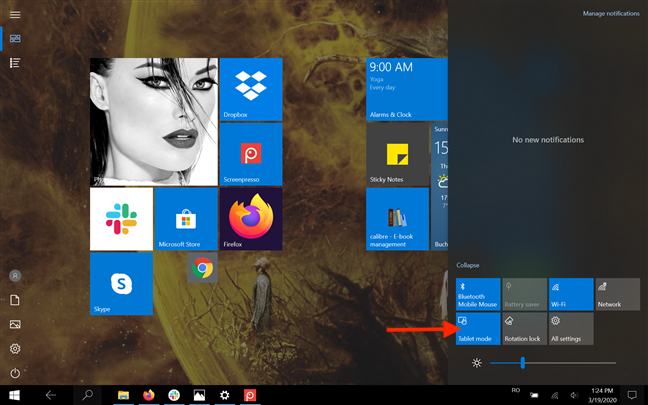Open the Slack tile
648x405 pixels.
click(122, 219)
